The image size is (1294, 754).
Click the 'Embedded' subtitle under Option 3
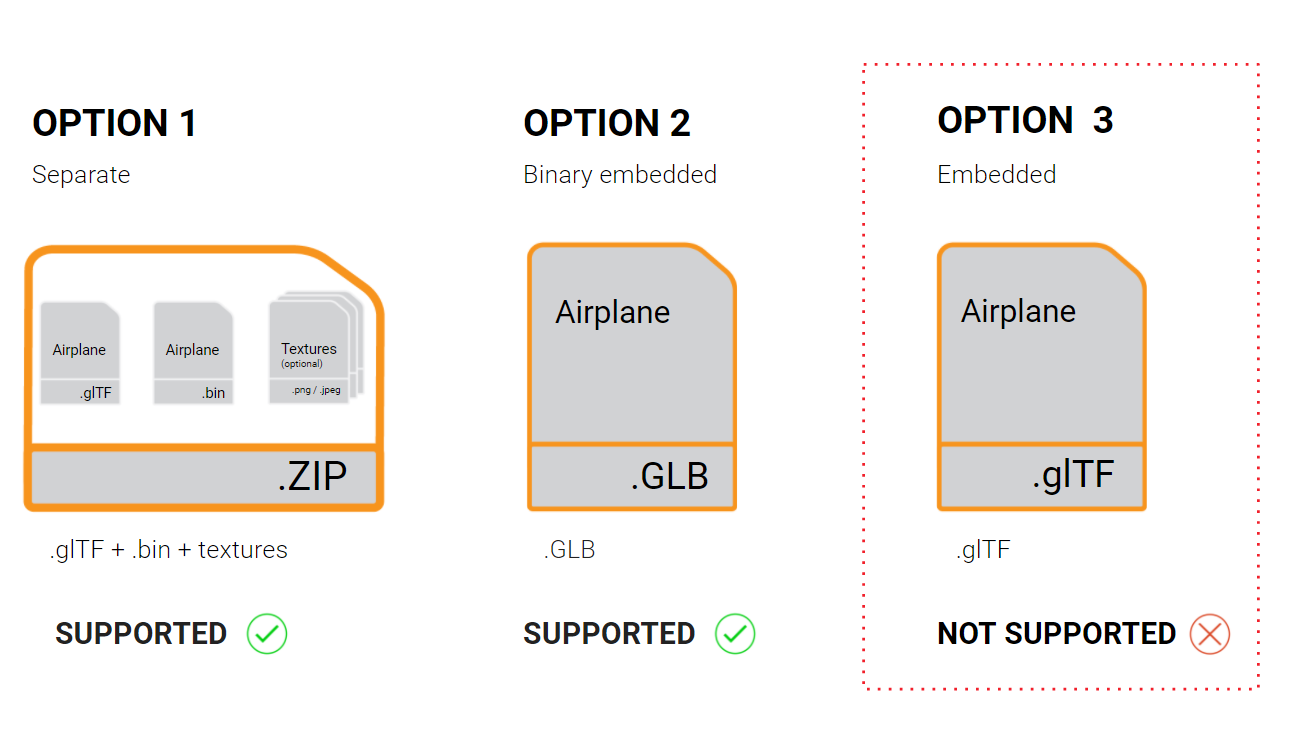pos(997,174)
